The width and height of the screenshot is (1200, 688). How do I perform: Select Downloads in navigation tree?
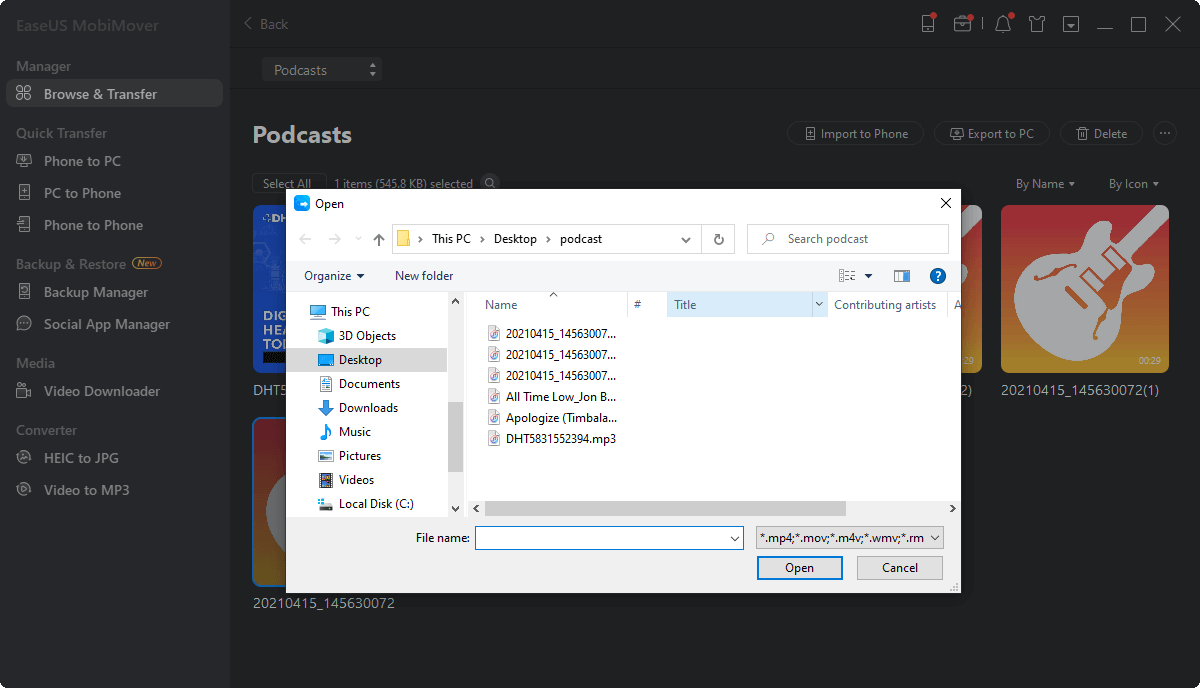(x=367, y=408)
